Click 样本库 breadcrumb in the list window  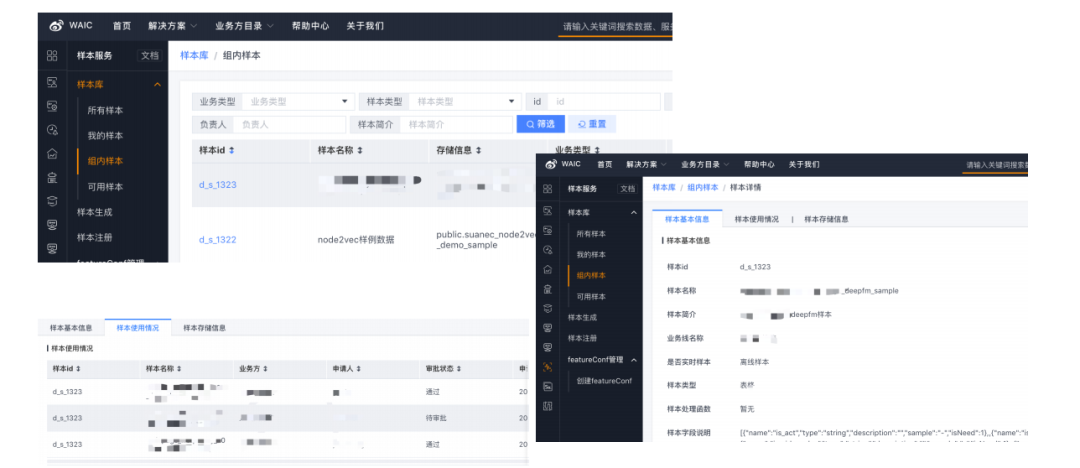pos(194,56)
